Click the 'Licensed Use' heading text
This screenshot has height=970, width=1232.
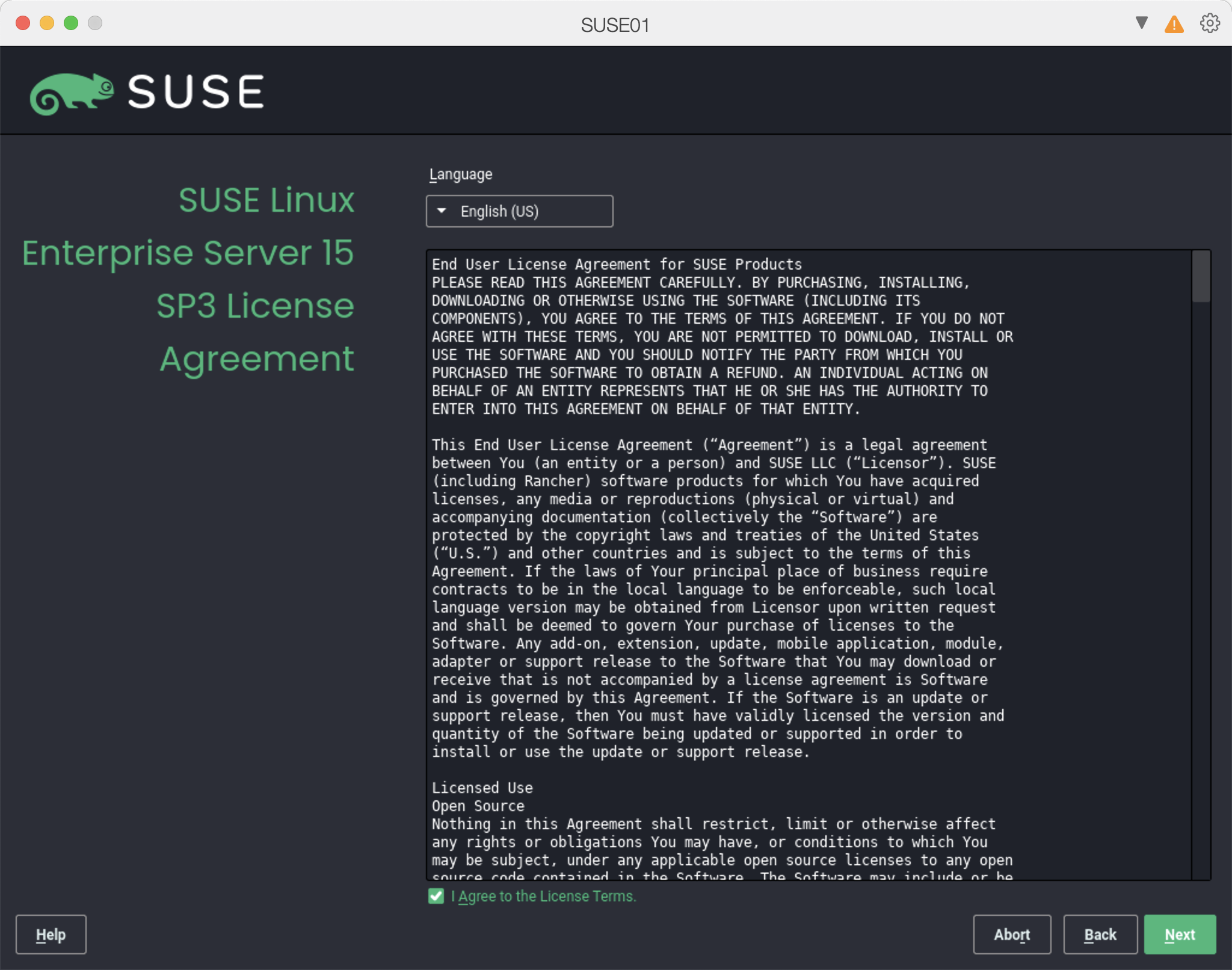(x=482, y=788)
